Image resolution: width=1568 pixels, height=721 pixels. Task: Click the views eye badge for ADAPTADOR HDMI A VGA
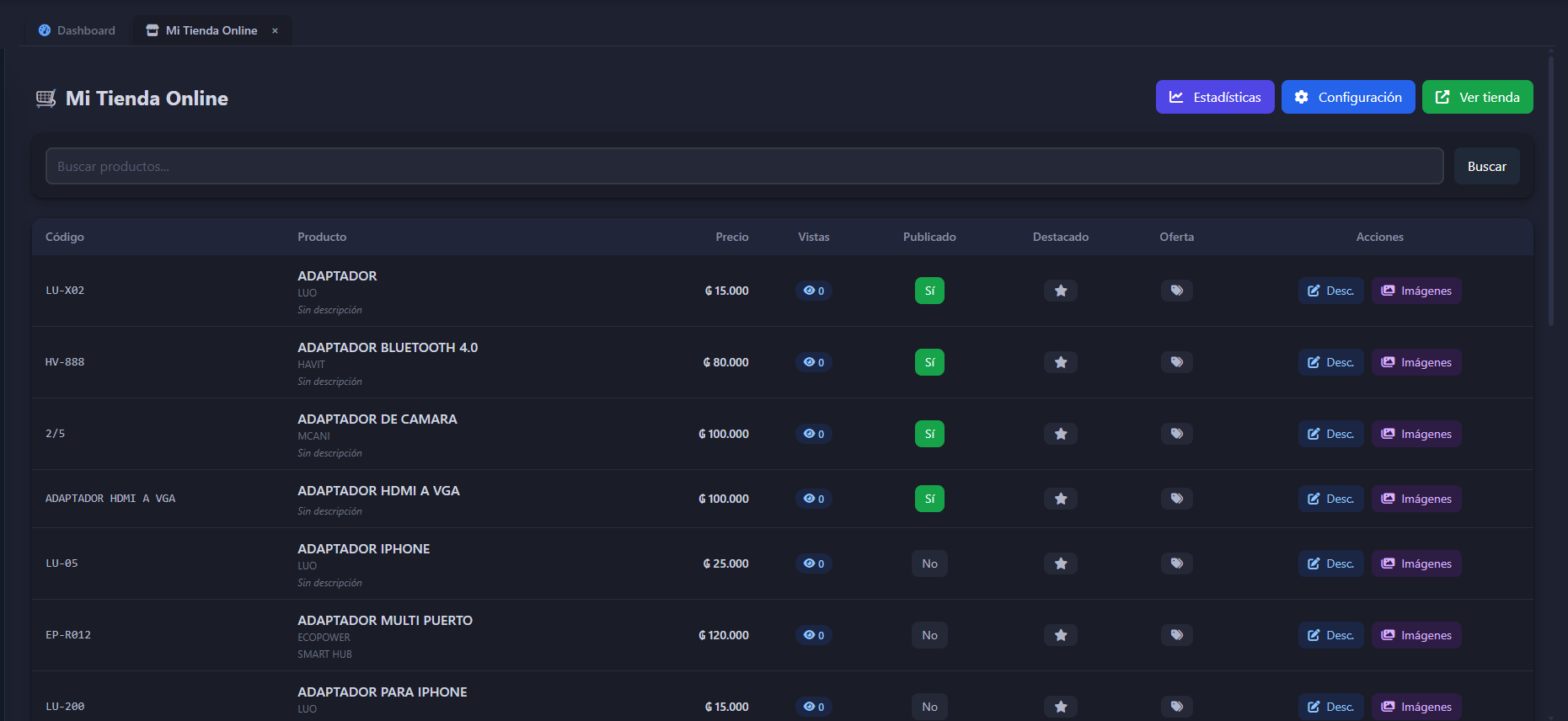pos(814,499)
